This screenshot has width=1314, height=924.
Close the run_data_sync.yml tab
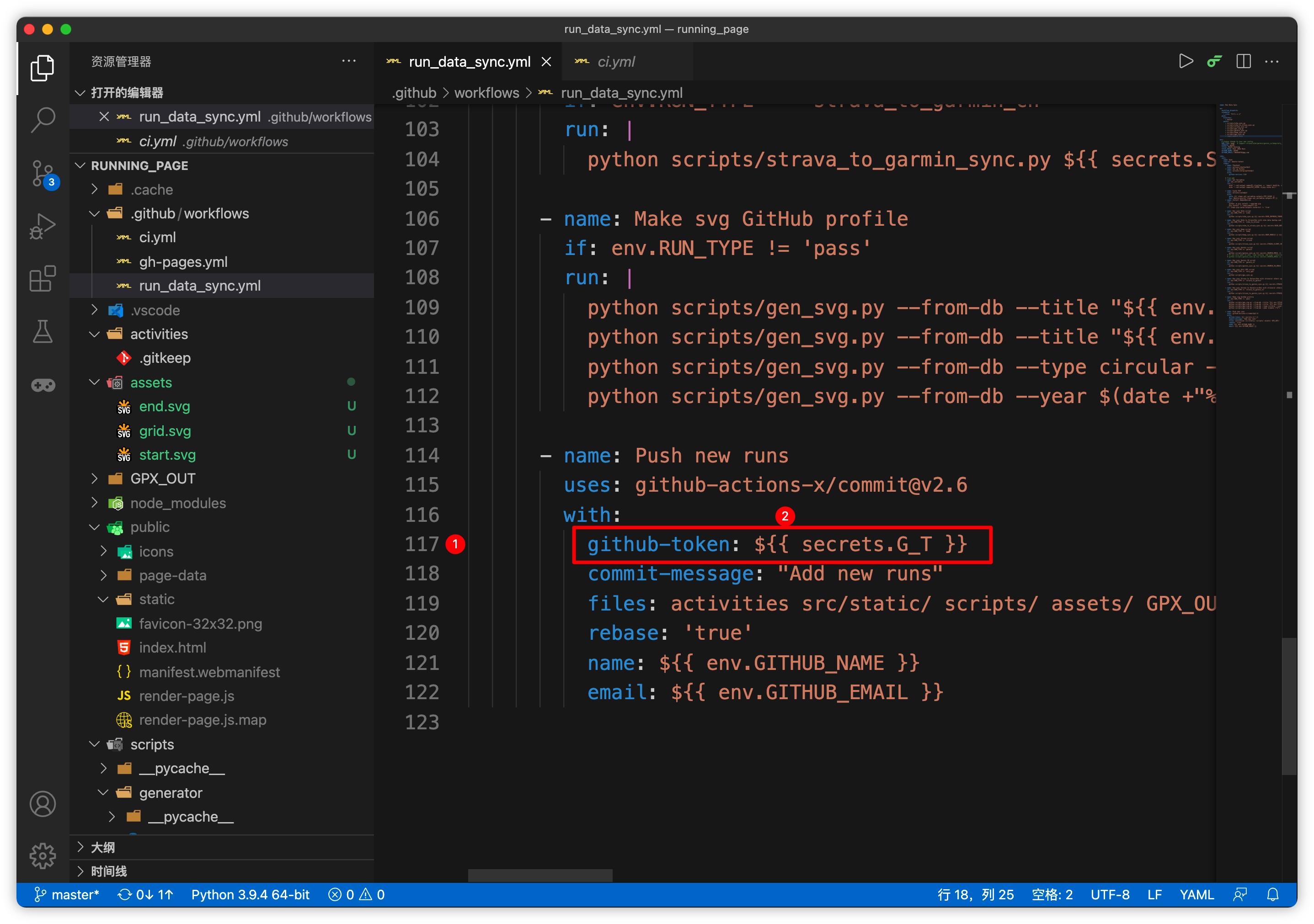pos(546,62)
